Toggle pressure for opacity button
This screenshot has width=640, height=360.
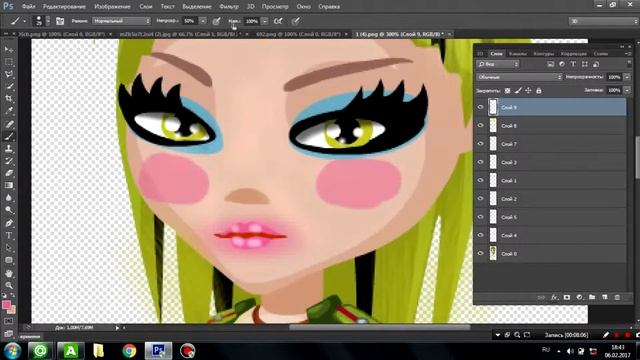[216, 21]
